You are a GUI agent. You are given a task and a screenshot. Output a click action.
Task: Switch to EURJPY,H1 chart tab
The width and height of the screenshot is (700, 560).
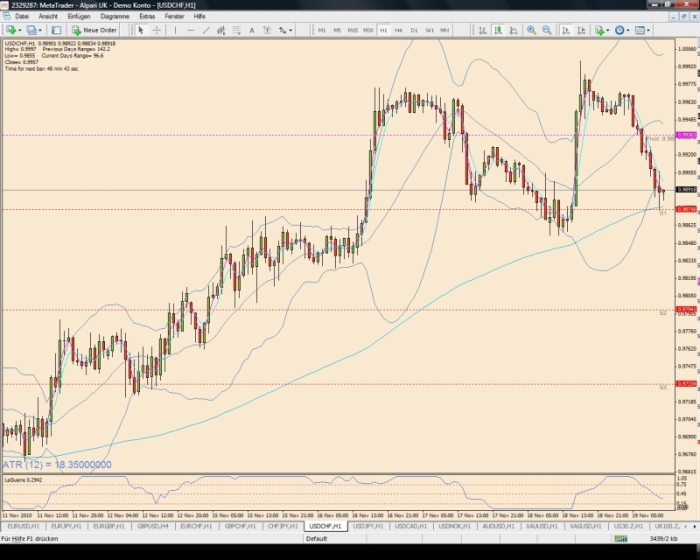[x=67, y=526]
